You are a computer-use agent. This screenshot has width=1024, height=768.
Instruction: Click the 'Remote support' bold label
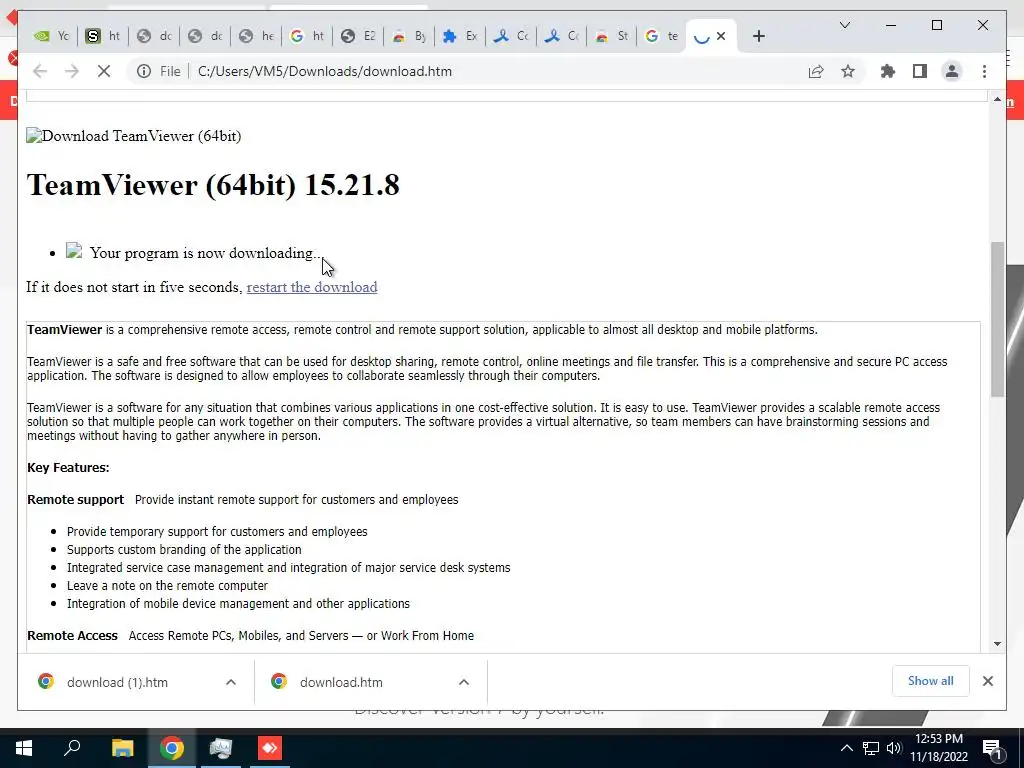(x=75, y=500)
